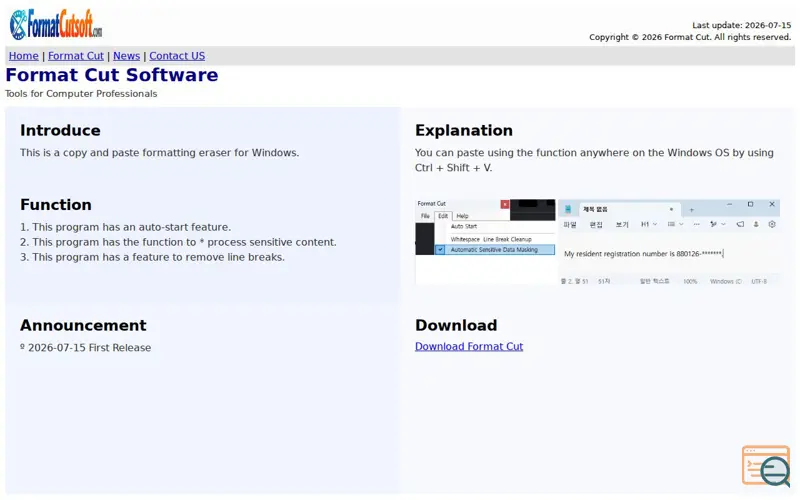The height and width of the screenshot is (500, 800).
Task: Click the Notepad app icon in title bar
Action: pyautogui.click(x=568, y=209)
